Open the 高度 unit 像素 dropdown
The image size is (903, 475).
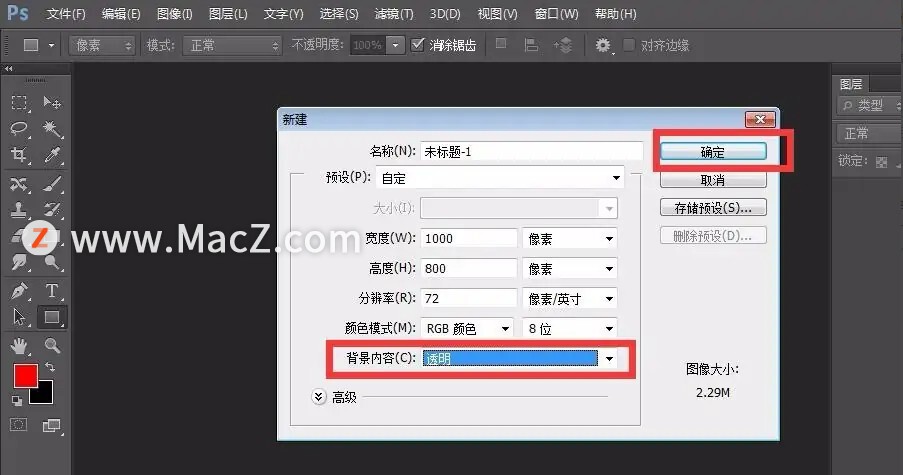tap(569, 268)
